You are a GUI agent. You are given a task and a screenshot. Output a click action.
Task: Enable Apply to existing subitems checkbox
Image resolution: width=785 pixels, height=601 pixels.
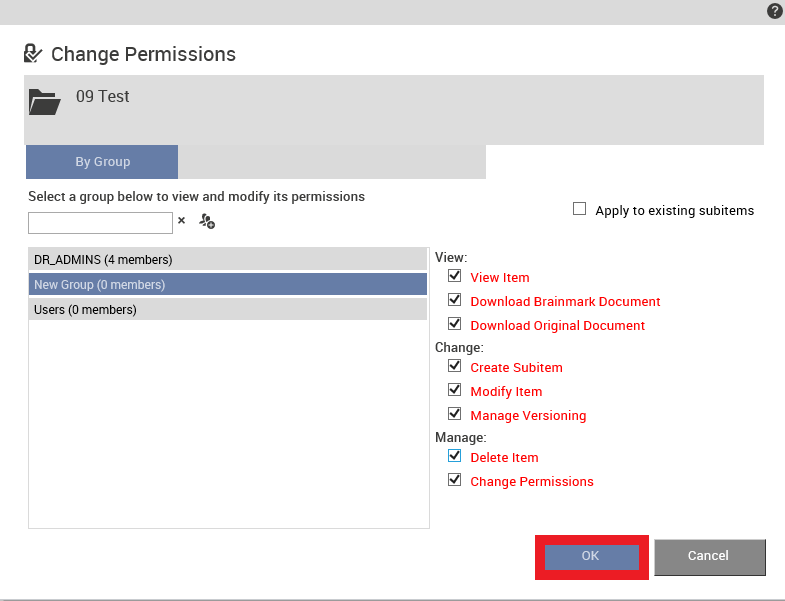point(579,209)
